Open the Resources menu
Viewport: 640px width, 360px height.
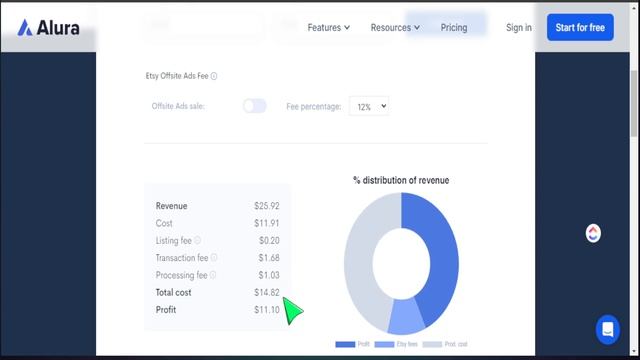[x=395, y=27]
